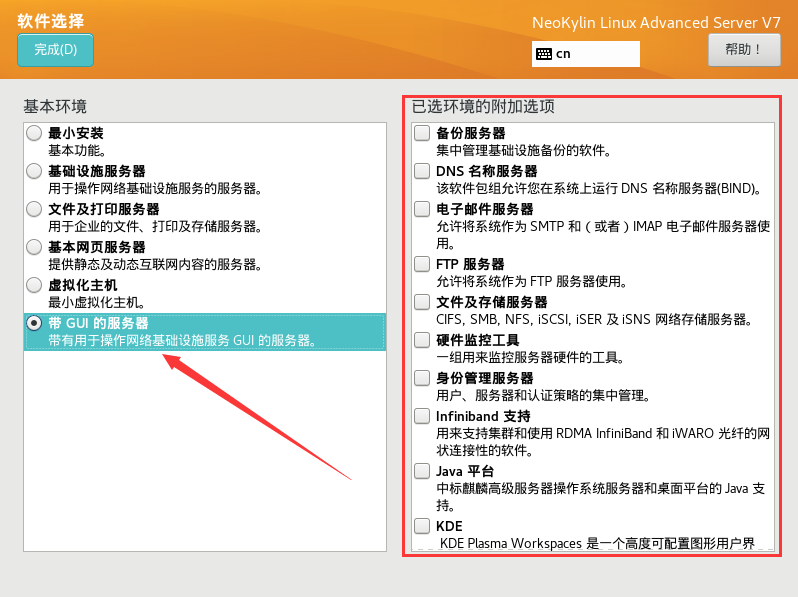Select the 虚拟化主机 radio button

(x=35, y=285)
